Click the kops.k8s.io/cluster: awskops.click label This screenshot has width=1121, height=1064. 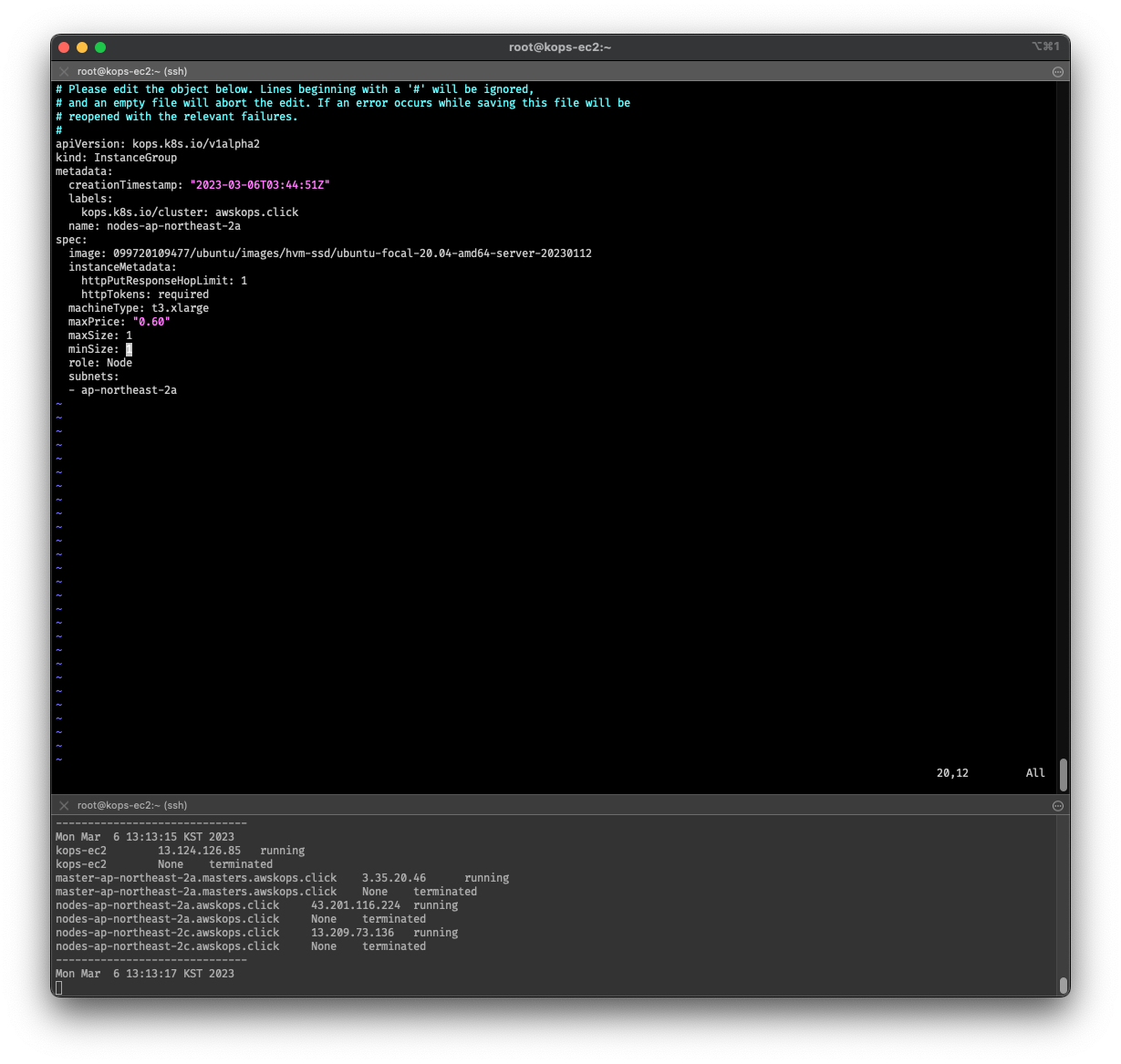coord(190,212)
